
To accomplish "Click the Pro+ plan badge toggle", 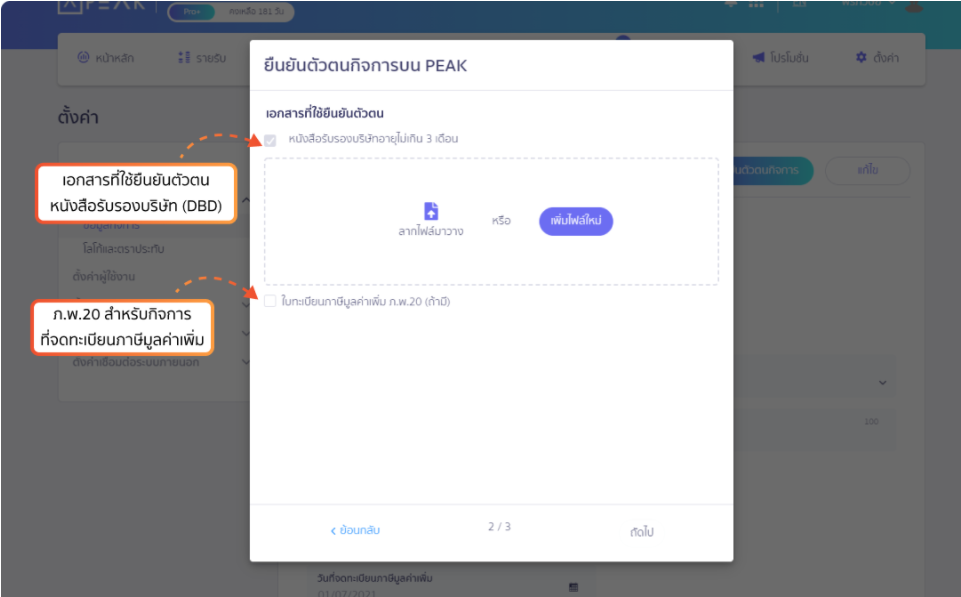I will click(191, 12).
